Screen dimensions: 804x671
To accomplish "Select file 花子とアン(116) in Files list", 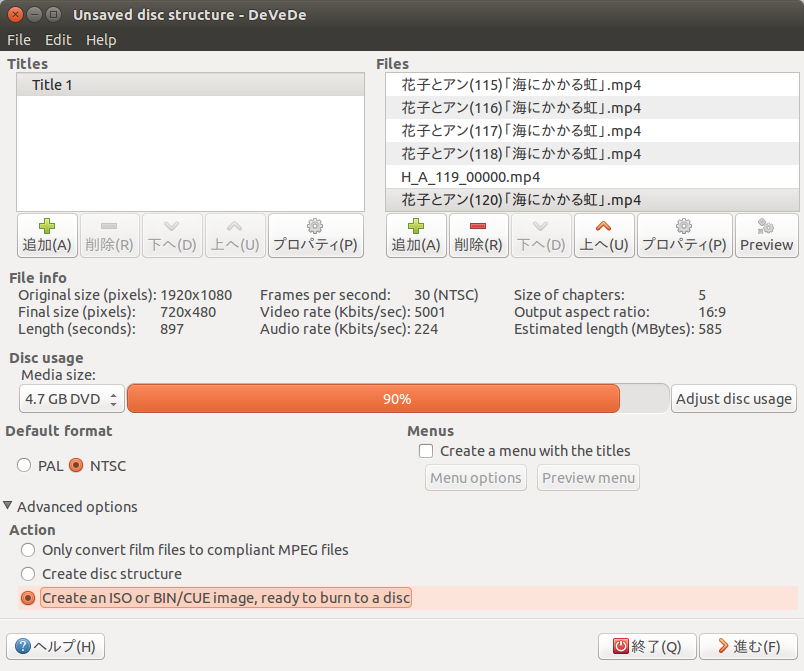I will [592, 108].
